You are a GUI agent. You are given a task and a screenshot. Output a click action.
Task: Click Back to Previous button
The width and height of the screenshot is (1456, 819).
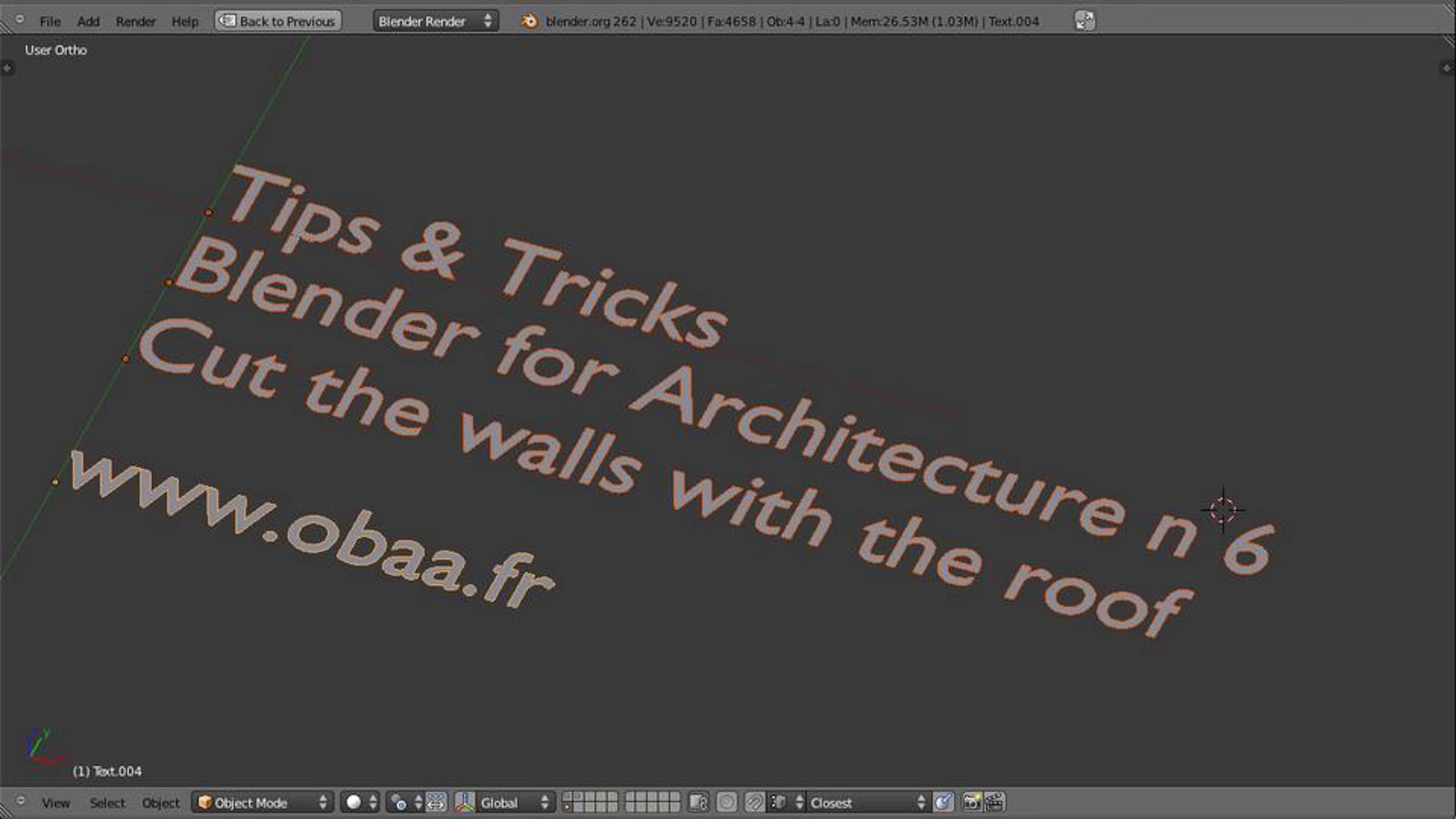point(278,21)
